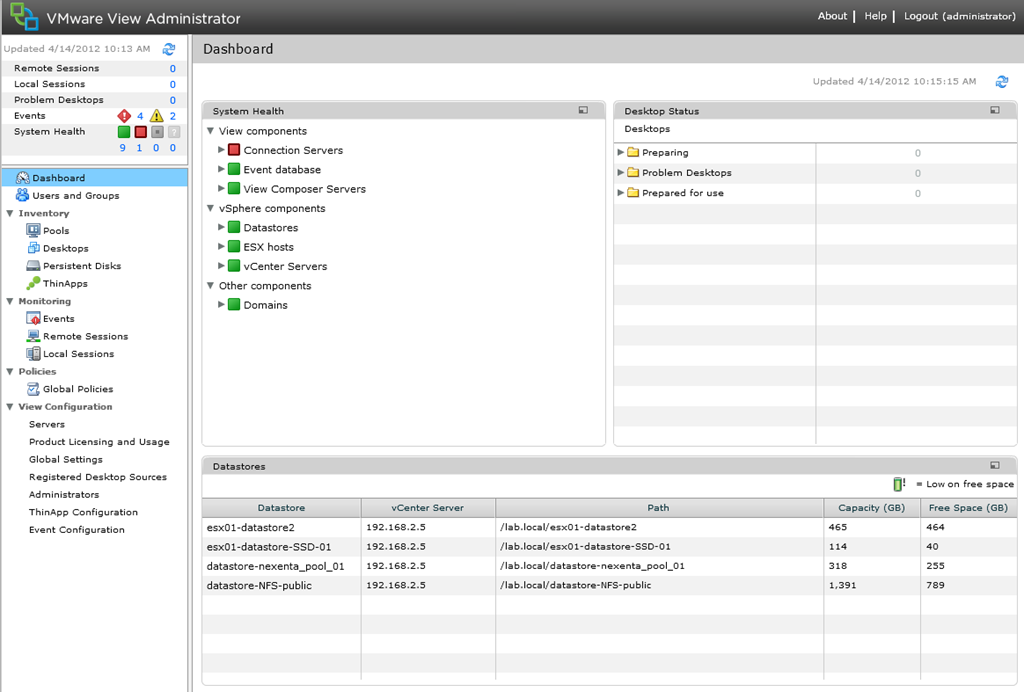
Task: Click the green System Health indicator
Action: click(x=123, y=132)
